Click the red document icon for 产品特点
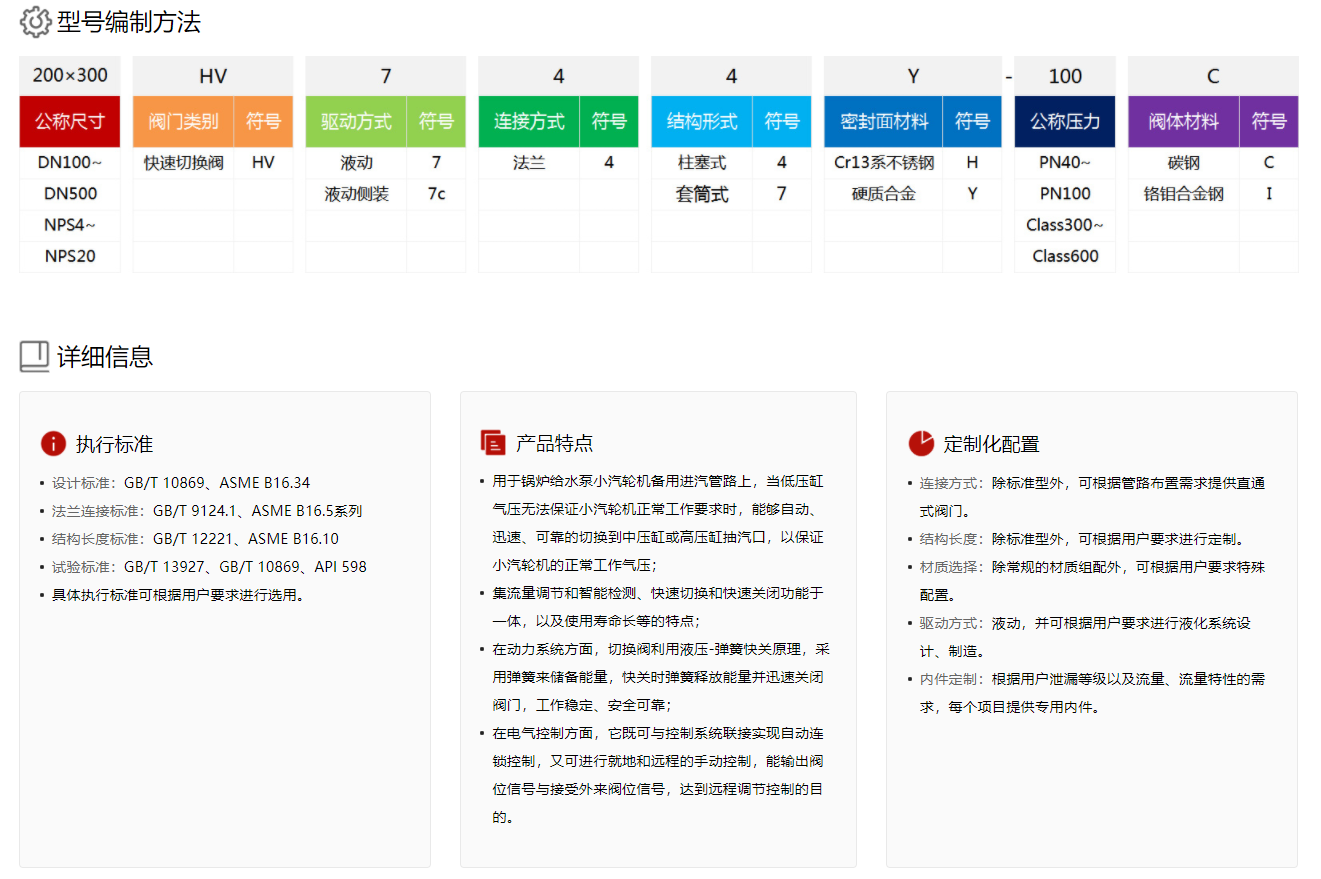 click(x=492, y=443)
